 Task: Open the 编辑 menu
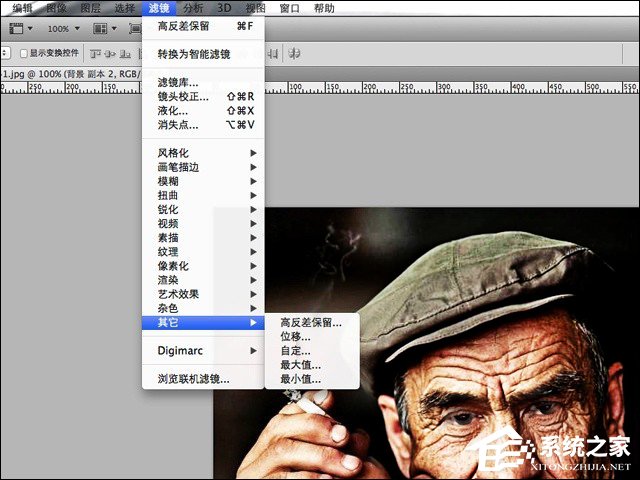coord(22,8)
